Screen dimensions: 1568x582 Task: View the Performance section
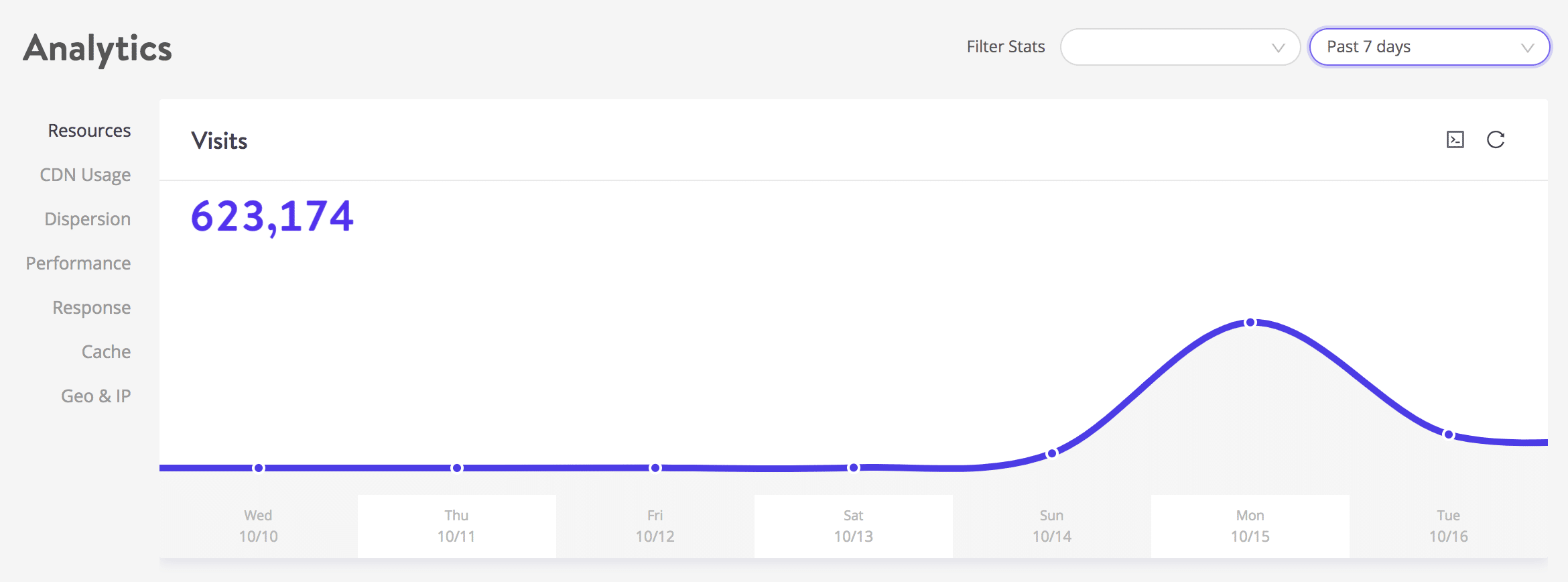78,263
